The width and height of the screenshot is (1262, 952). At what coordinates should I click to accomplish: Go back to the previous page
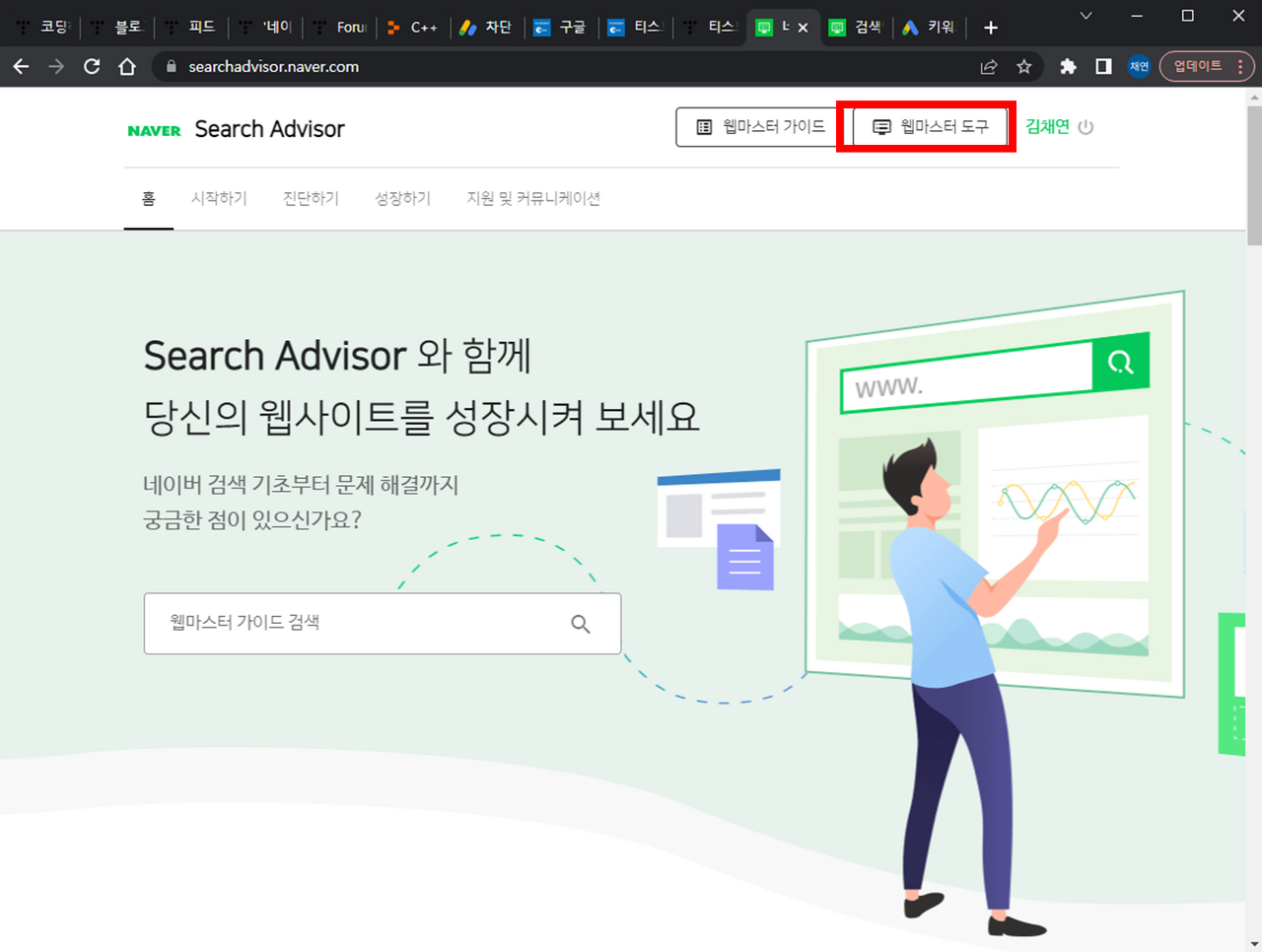(21, 66)
